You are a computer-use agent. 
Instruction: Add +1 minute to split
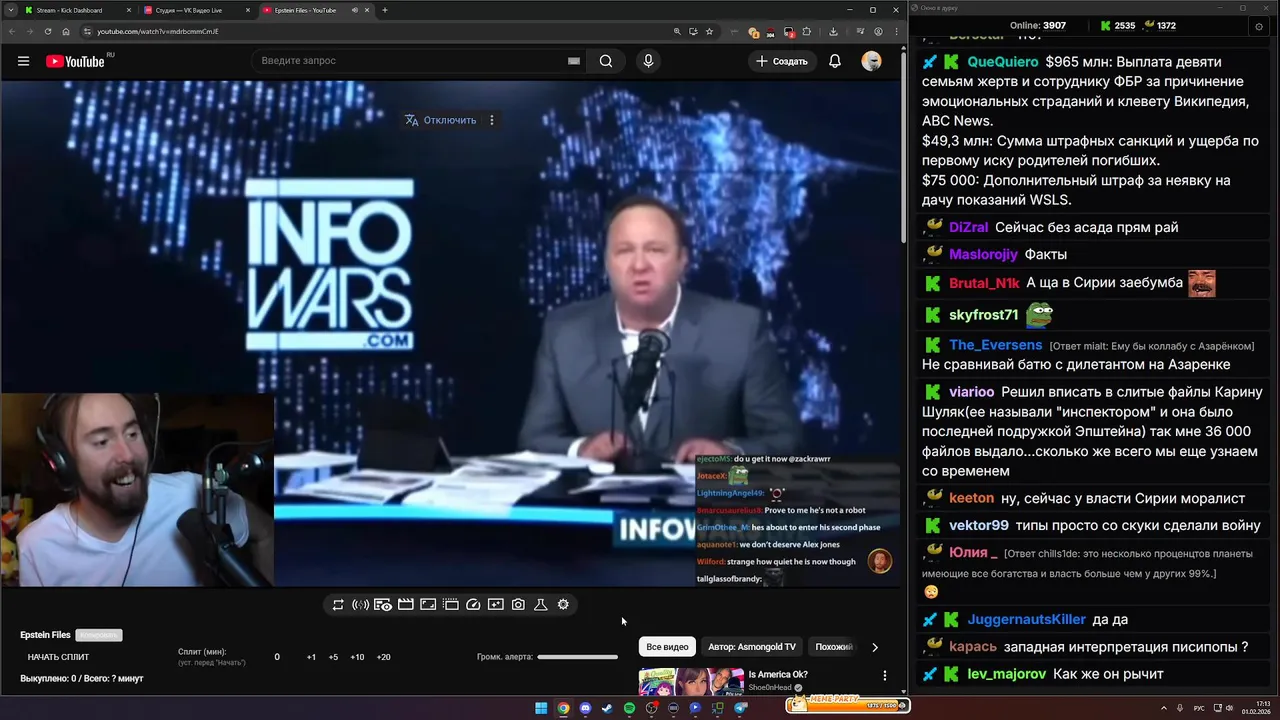tap(311, 657)
